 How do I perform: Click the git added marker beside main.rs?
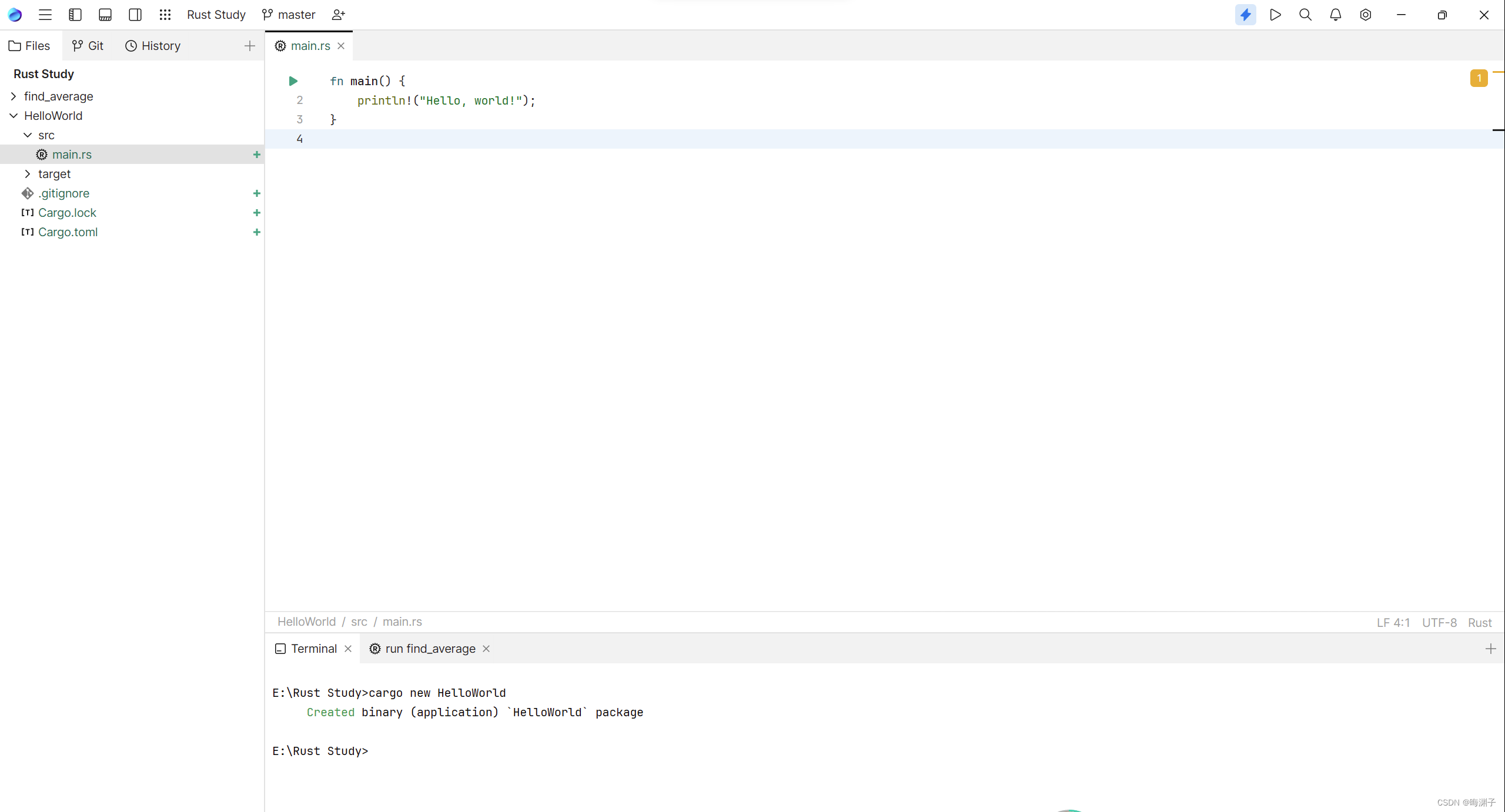click(257, 155)
